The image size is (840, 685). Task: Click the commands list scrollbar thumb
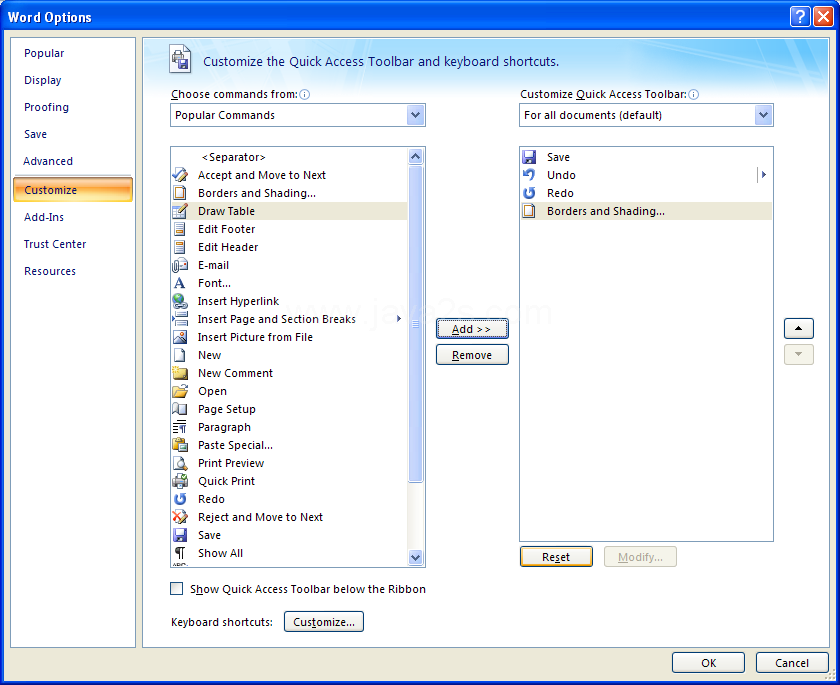415,324
